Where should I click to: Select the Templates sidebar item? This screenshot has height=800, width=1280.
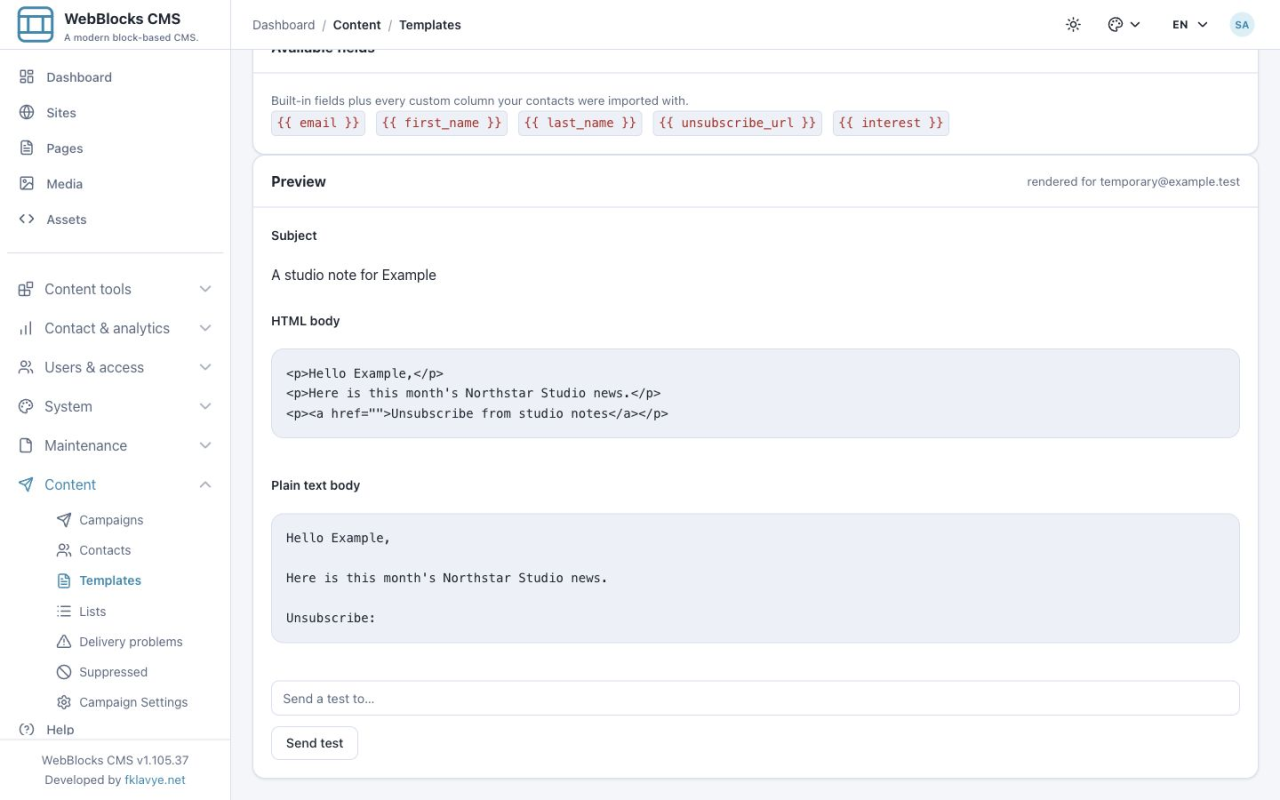[110, 581]
